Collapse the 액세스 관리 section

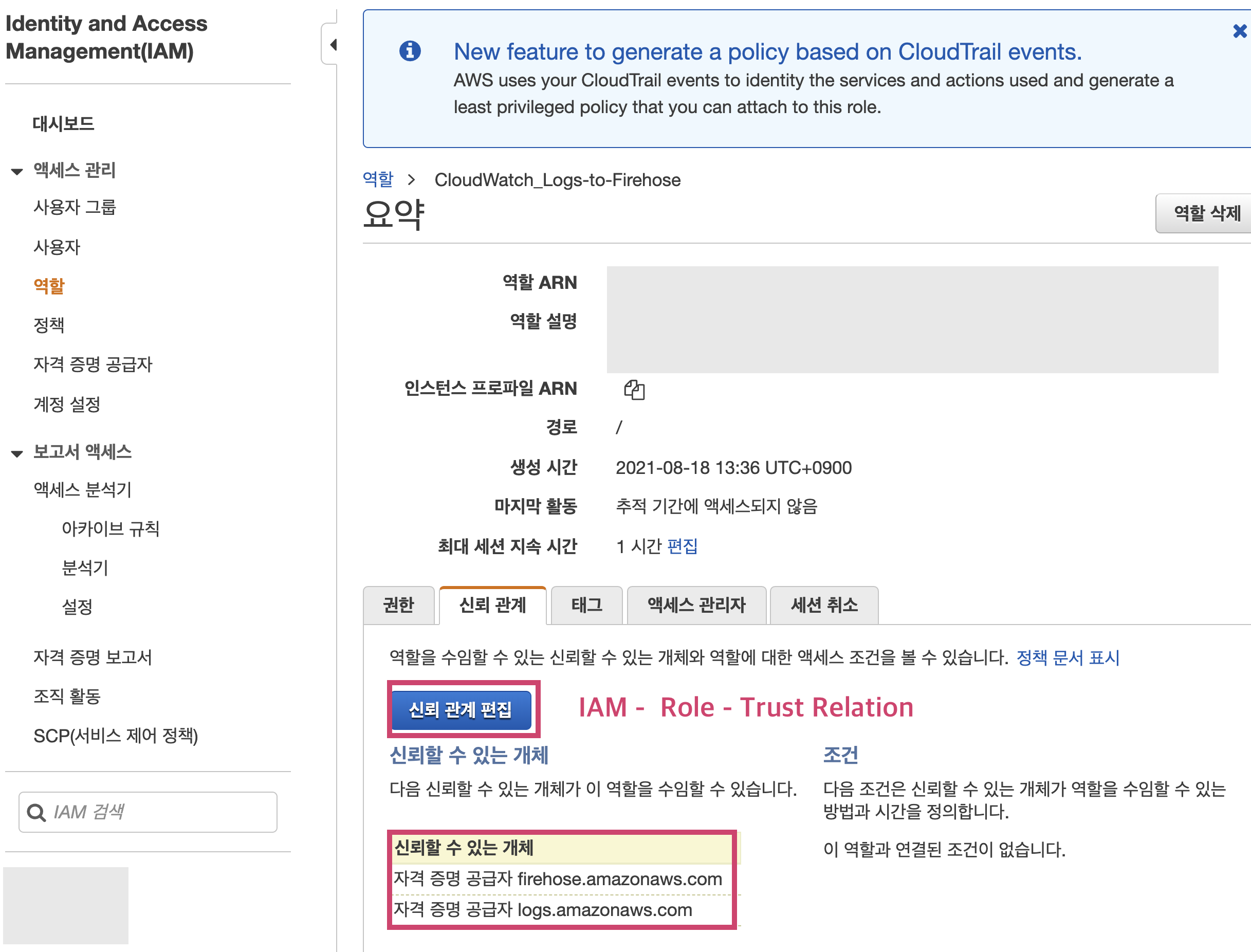coord(17,171)
